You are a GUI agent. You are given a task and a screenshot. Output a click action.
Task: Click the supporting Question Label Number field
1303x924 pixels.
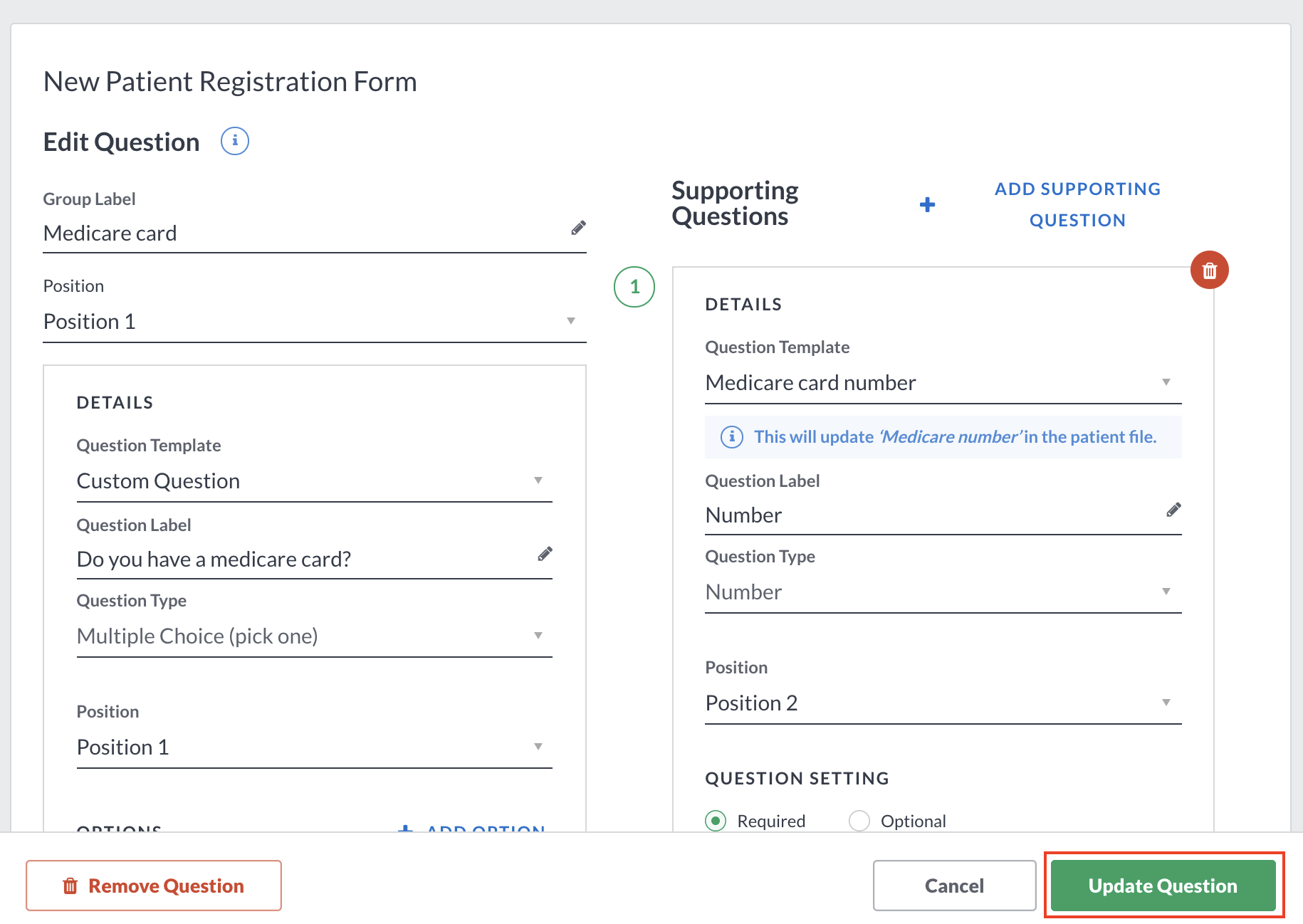point(943,515)
